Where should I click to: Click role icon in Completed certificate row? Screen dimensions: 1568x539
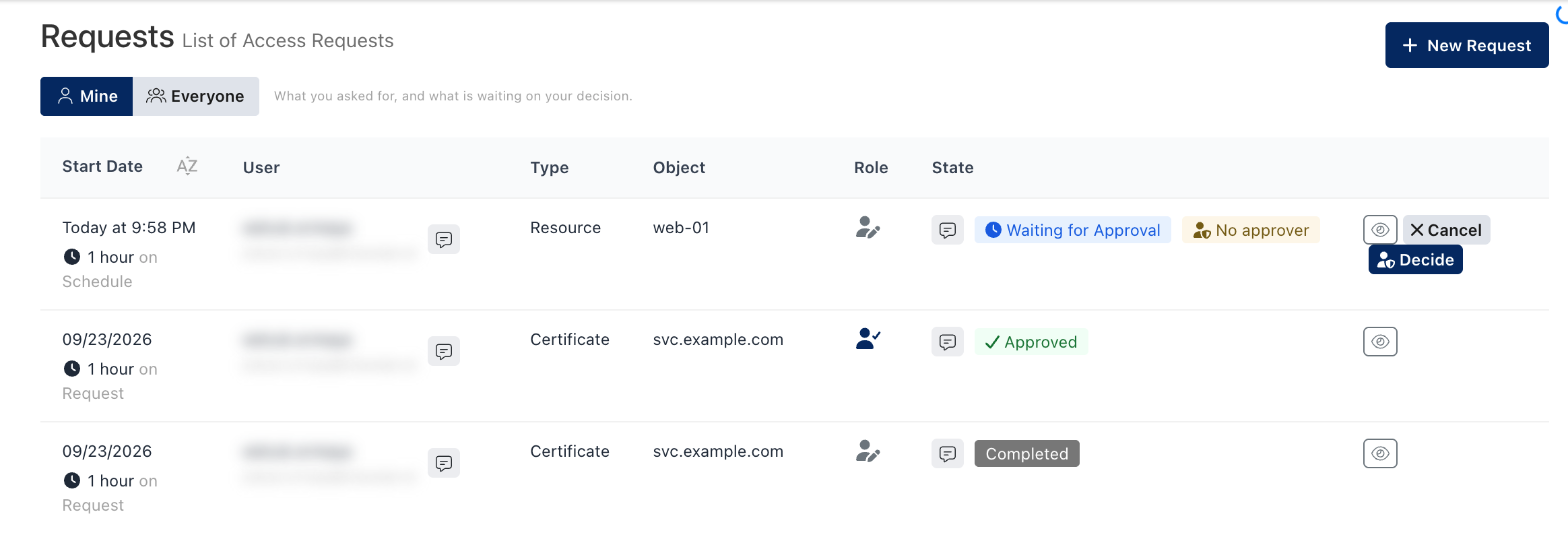(868, 451)
